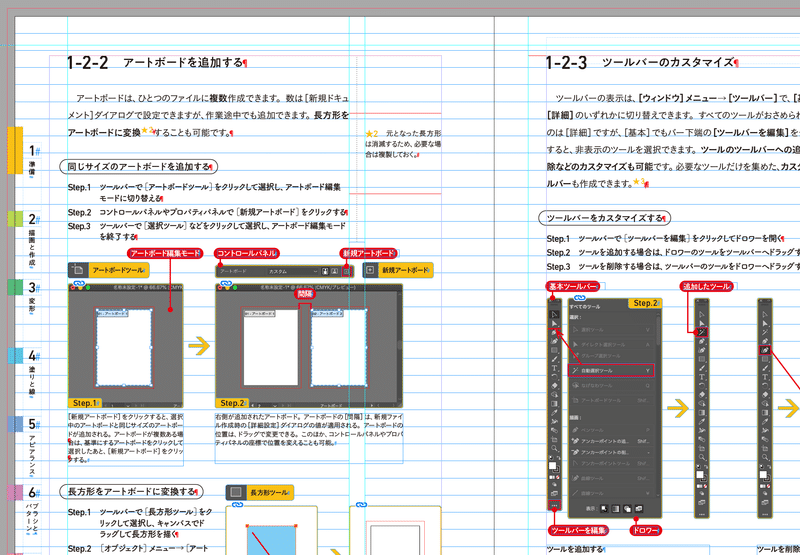Select the small red "間隔" callout
The width and height of the screenshot is (800, 555).
[305, 294]
